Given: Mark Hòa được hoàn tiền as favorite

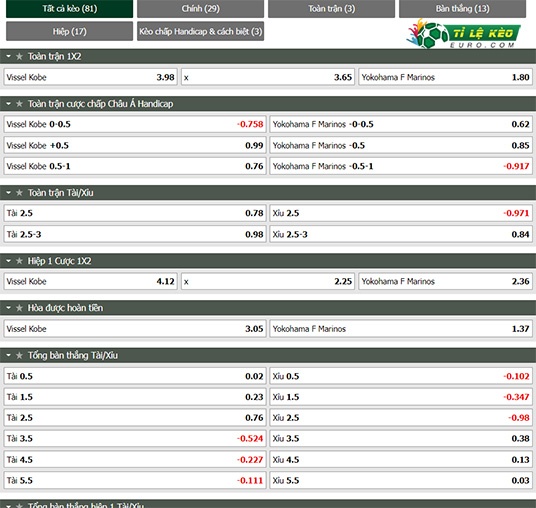Looking at the screenshot, I should point(19,308).
